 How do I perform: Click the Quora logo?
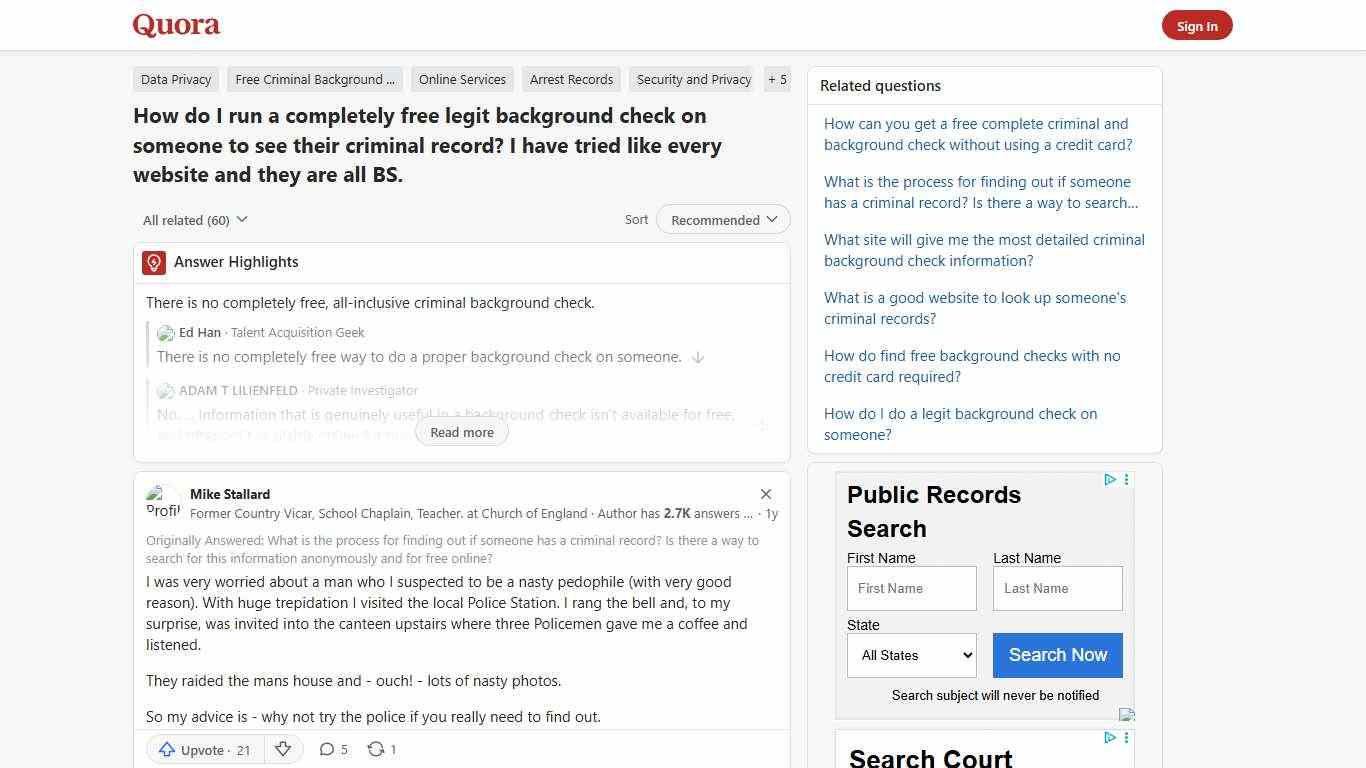coord(176,25)
